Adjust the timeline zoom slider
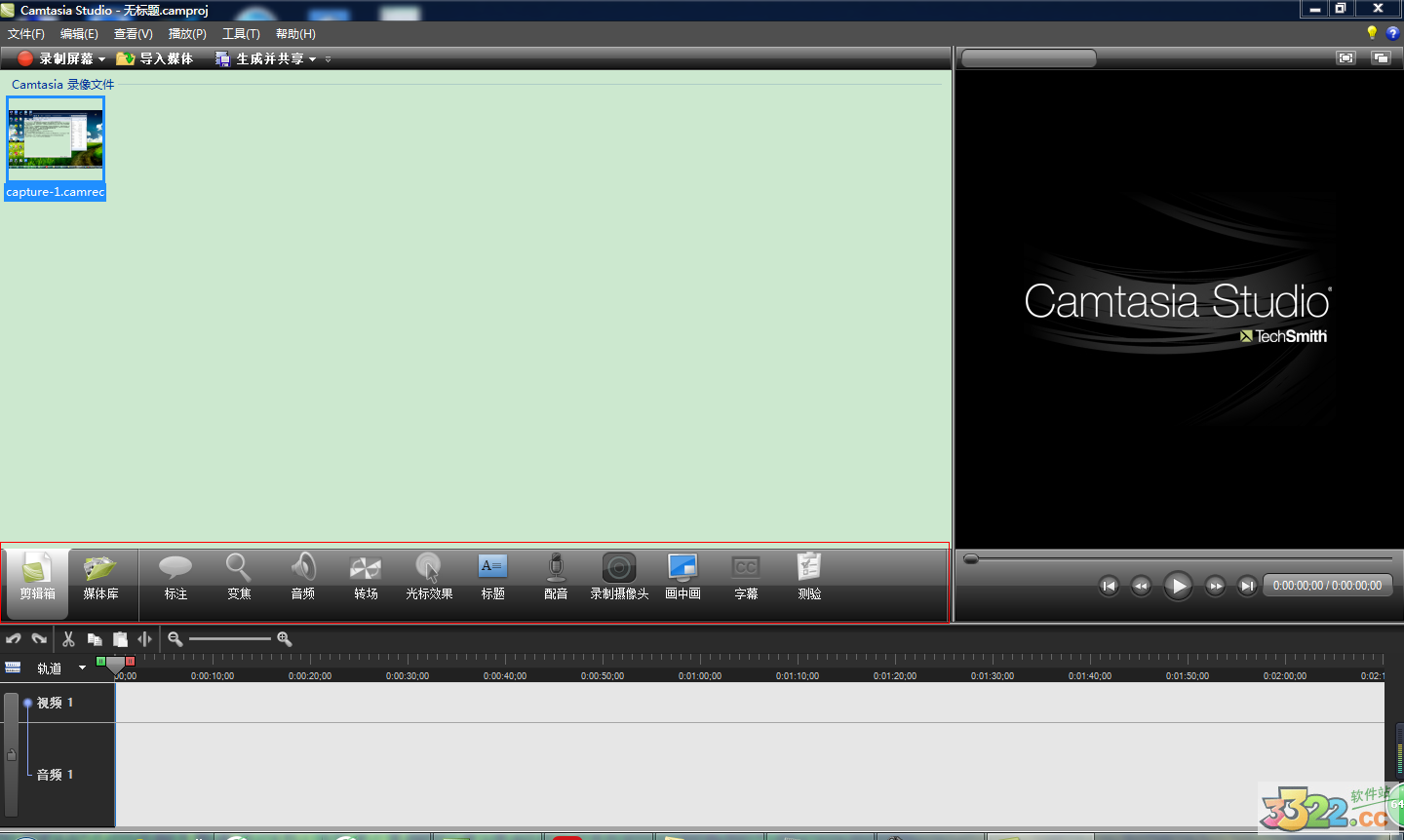Image resolution: width=1404 pixels, height=840 pixels. coord(230,639)
